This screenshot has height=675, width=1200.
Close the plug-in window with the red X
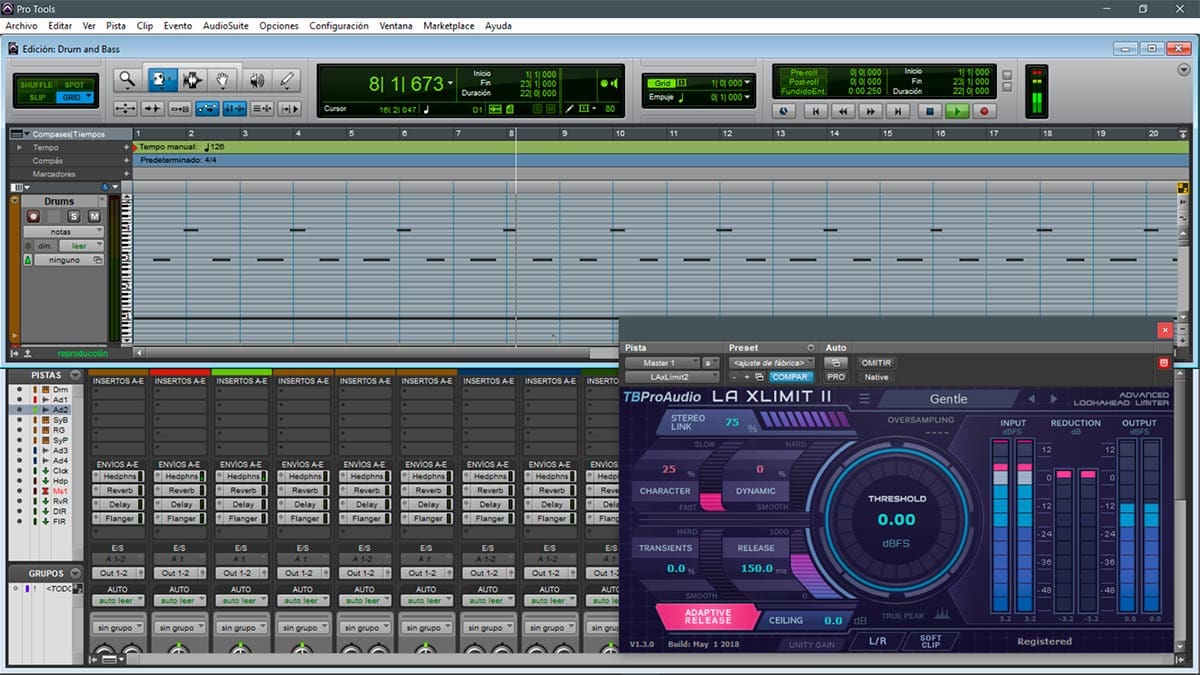(x=1164, y=329)
